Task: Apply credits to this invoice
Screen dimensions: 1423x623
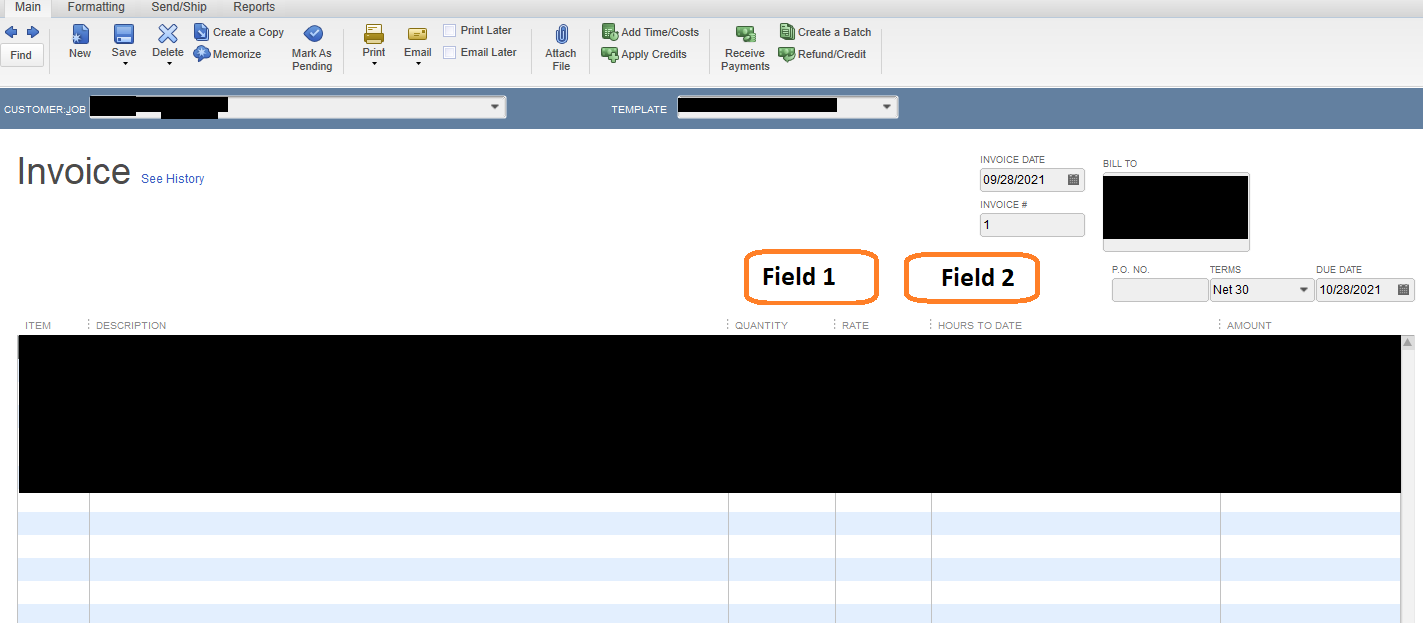Action: tap(646, 54)
